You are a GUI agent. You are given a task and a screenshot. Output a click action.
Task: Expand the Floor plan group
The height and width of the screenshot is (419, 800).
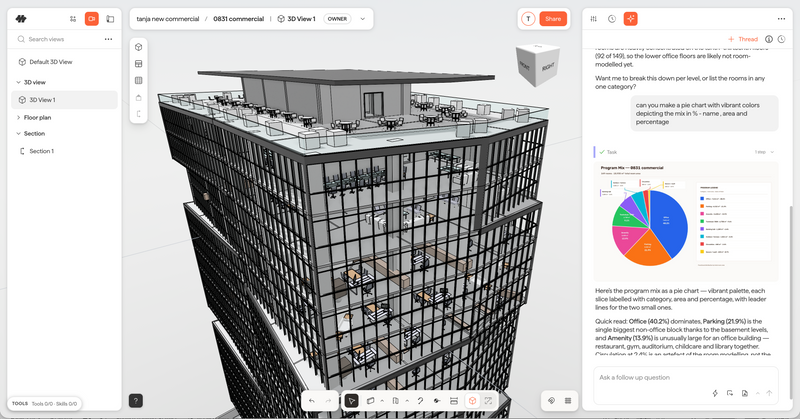pyautogui.click(x=18, y=117)
